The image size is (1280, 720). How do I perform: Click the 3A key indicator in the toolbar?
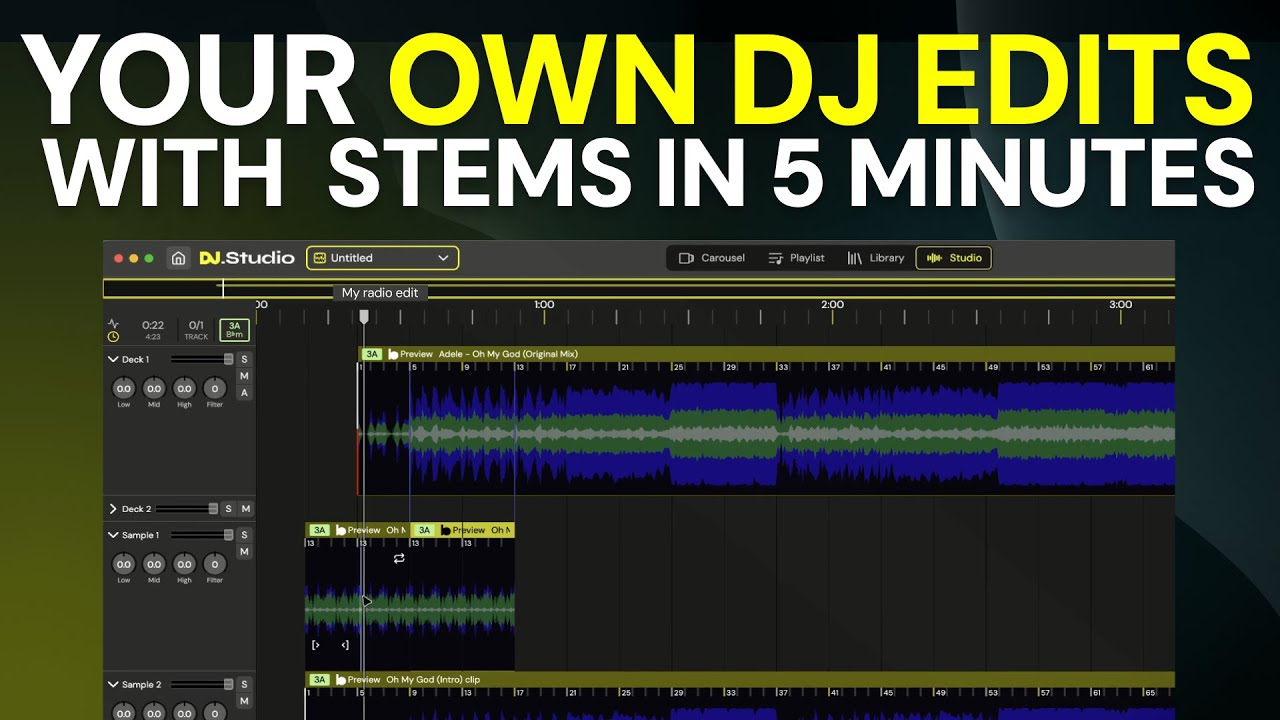(x=235, y=330)
